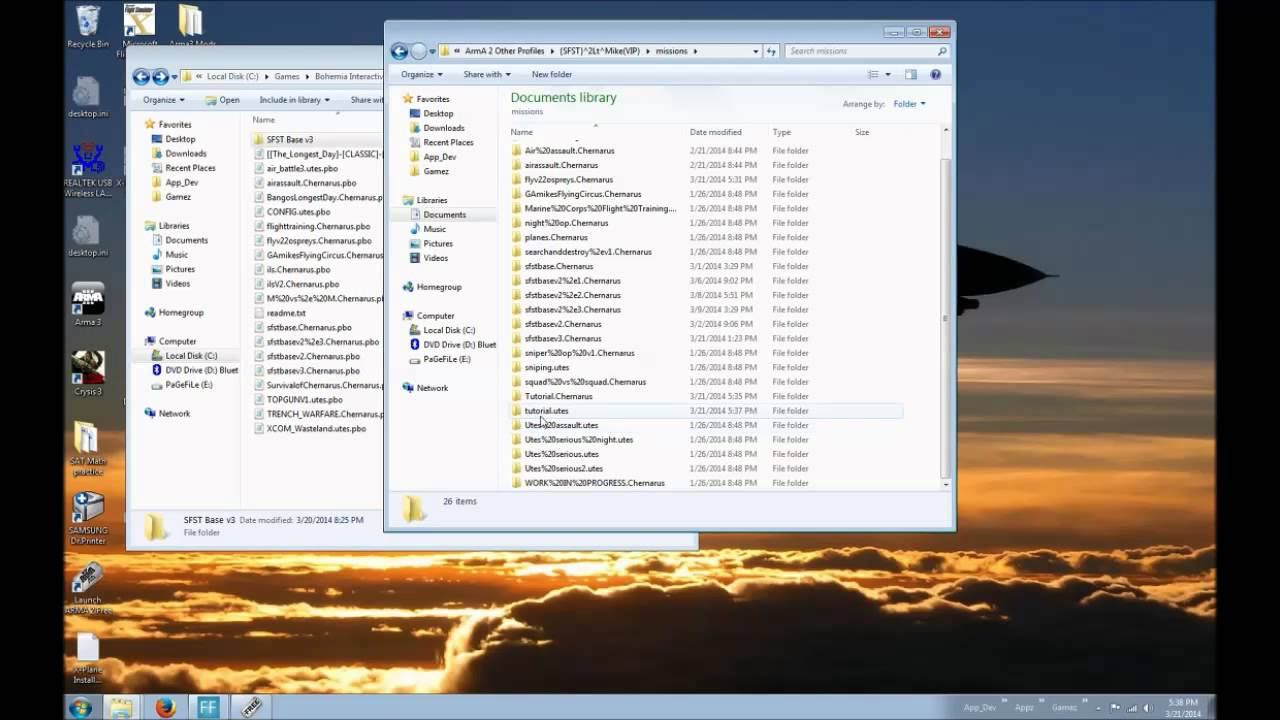The image size is (1280, 720).
Task: Show the preview pane in missions window
Action: point(910,74)
